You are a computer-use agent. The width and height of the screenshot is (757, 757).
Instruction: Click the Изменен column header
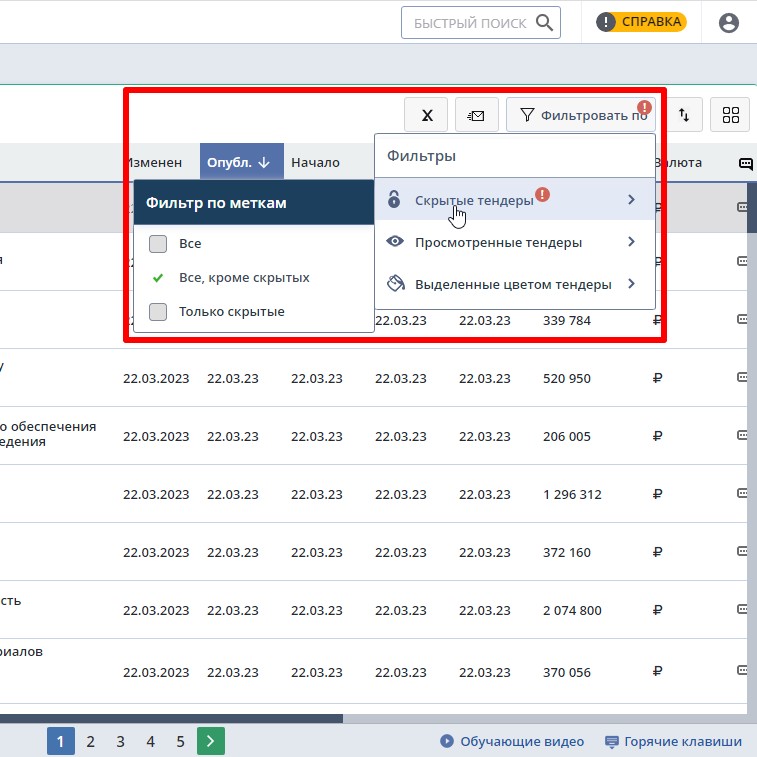click(x=154, y=162)
